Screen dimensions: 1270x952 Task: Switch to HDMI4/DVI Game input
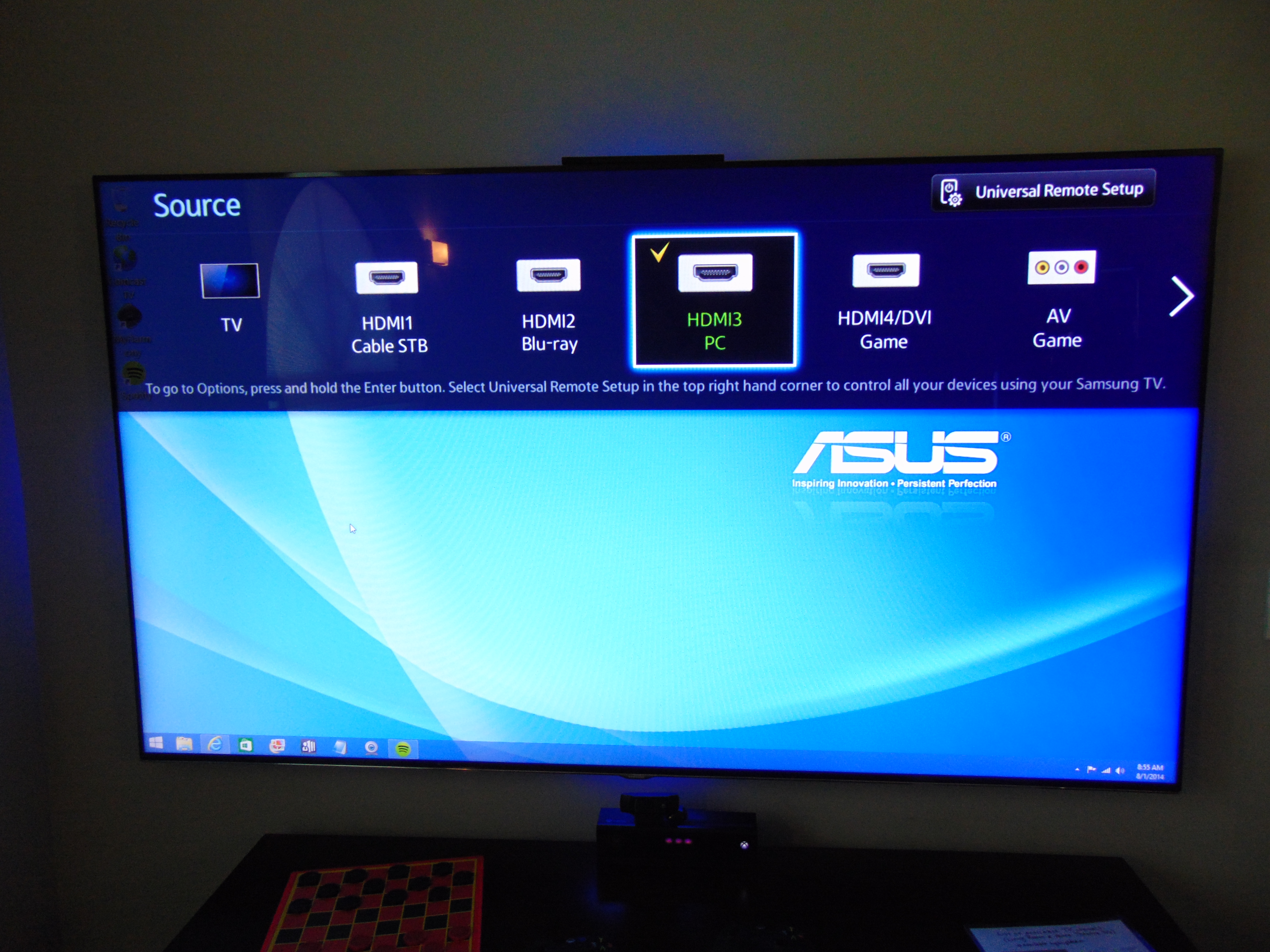click(884, 302)
